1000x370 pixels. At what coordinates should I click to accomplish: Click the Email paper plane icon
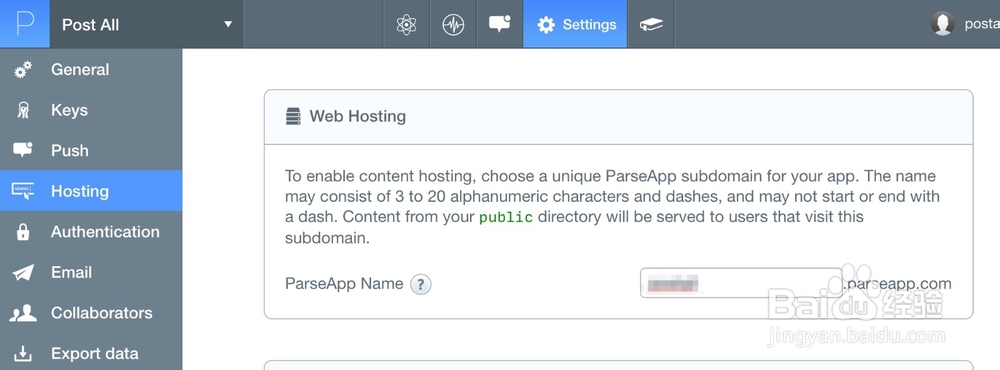(x=23, y=272)
